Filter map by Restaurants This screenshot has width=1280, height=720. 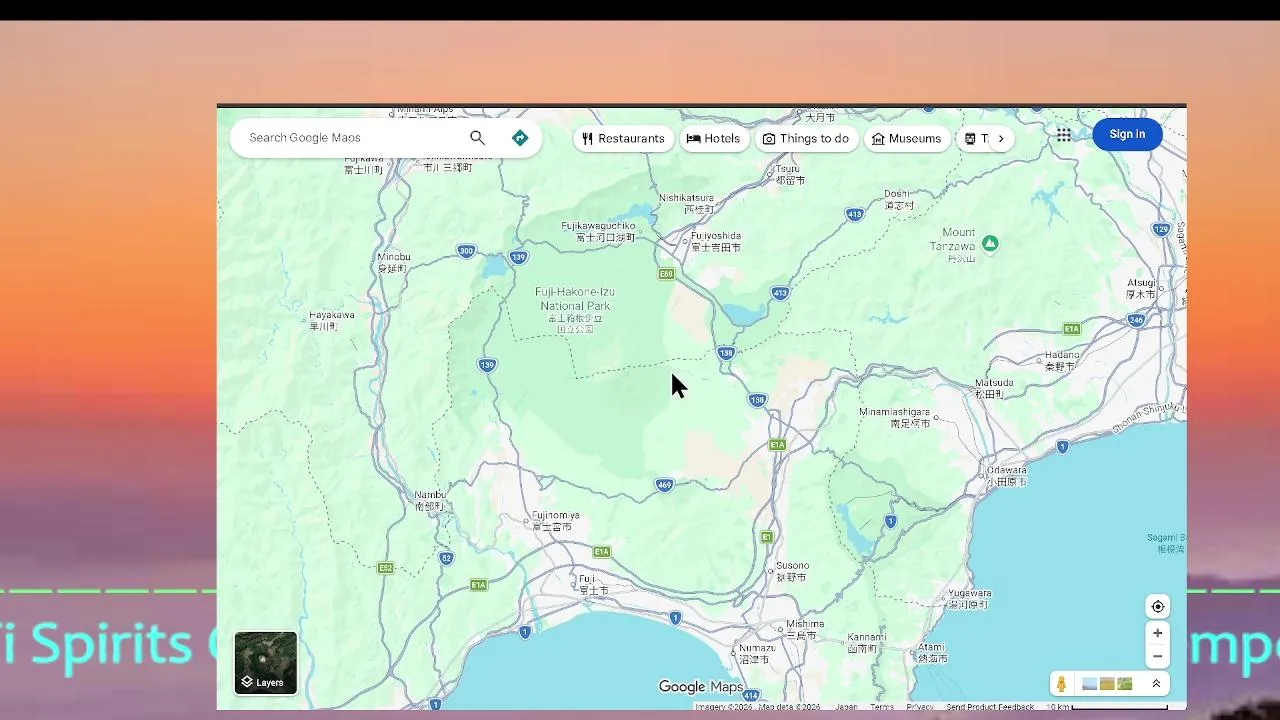pyautogui.click(x=623, y=139)
